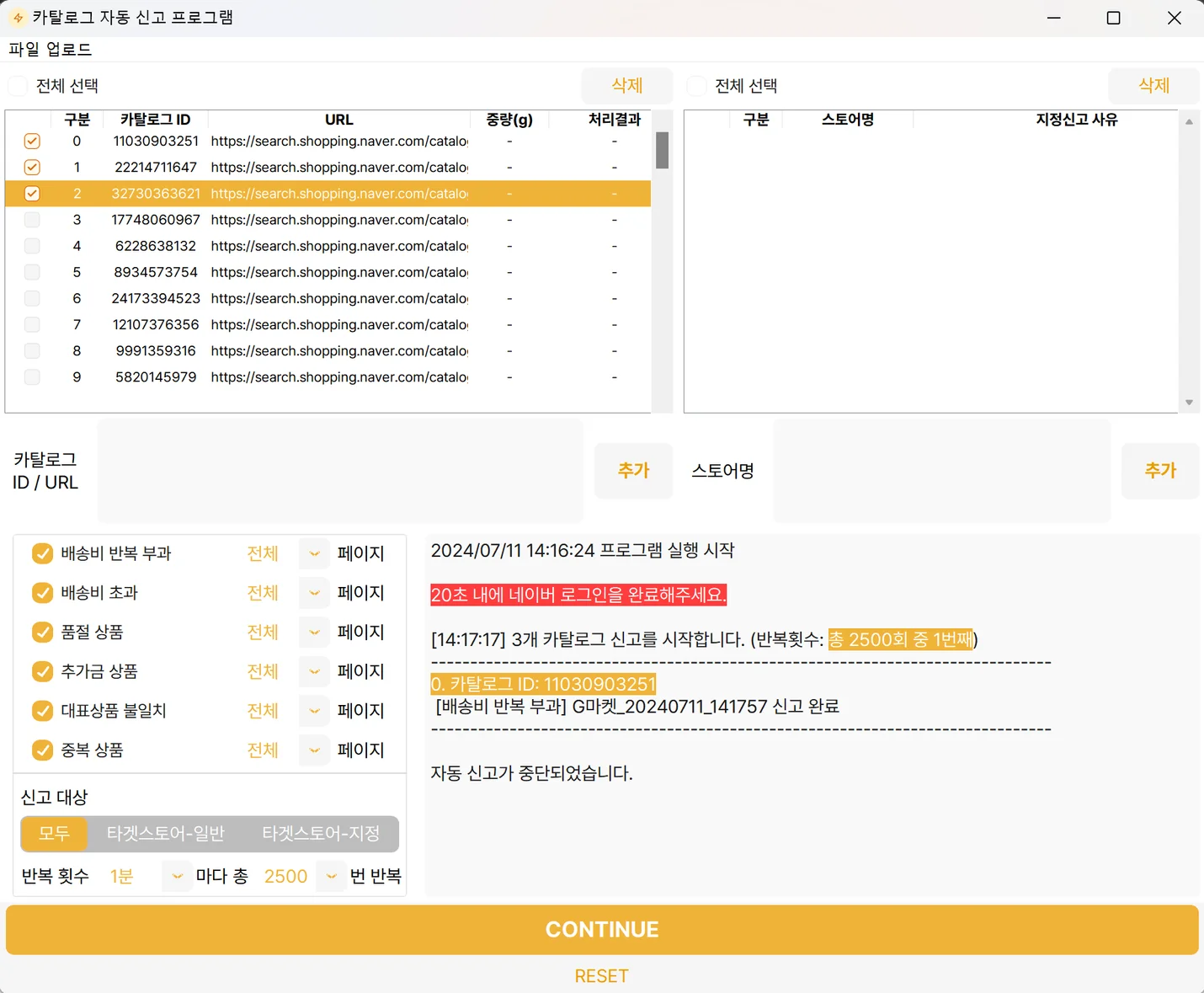Minimize the 카탈로그 자동 신고 프로그램 window
Screen dimensions: 1204x993
1053,18
